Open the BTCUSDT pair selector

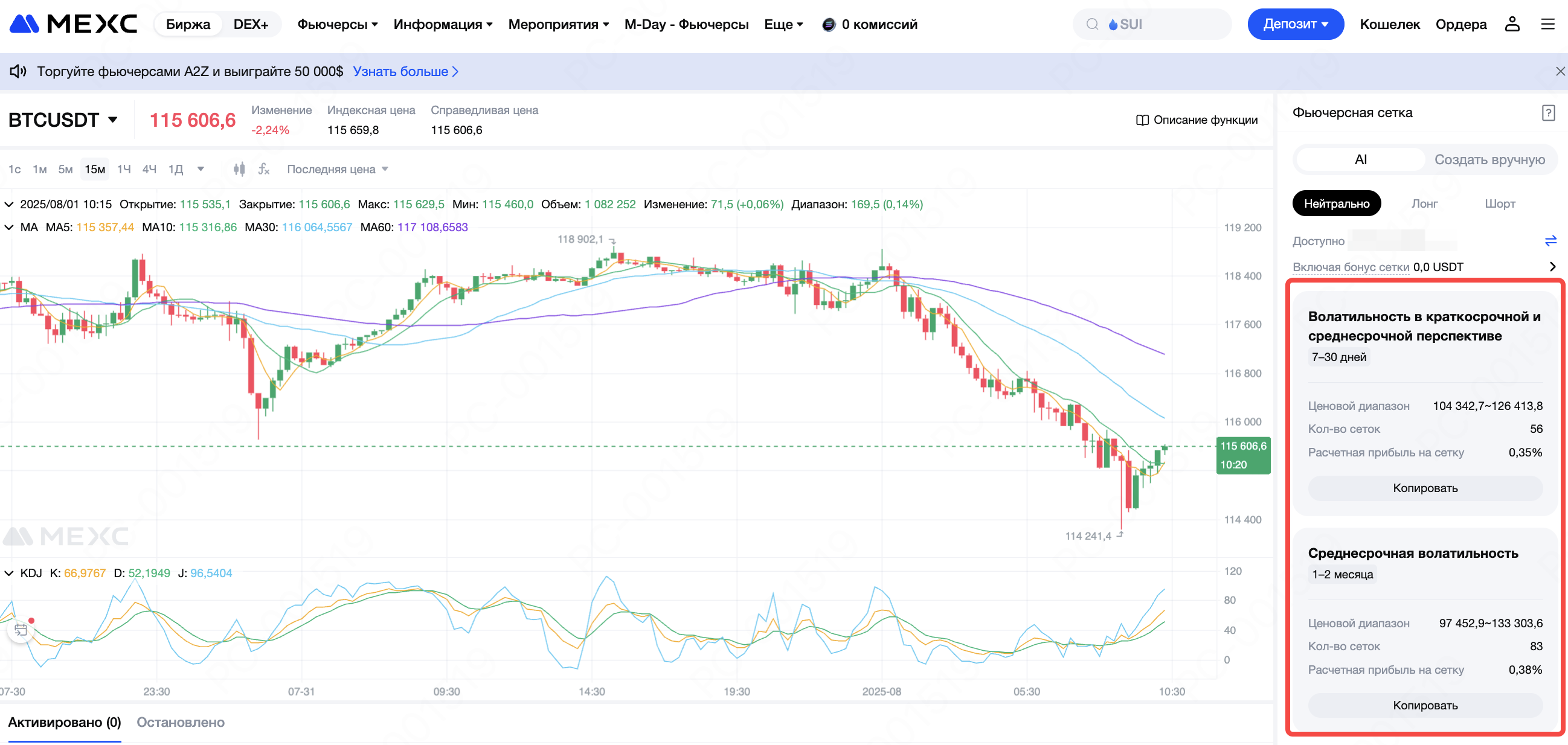[63, 120]
